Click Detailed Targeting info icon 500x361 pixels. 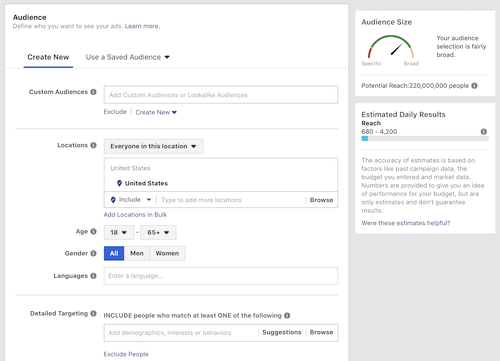(93, 313)
